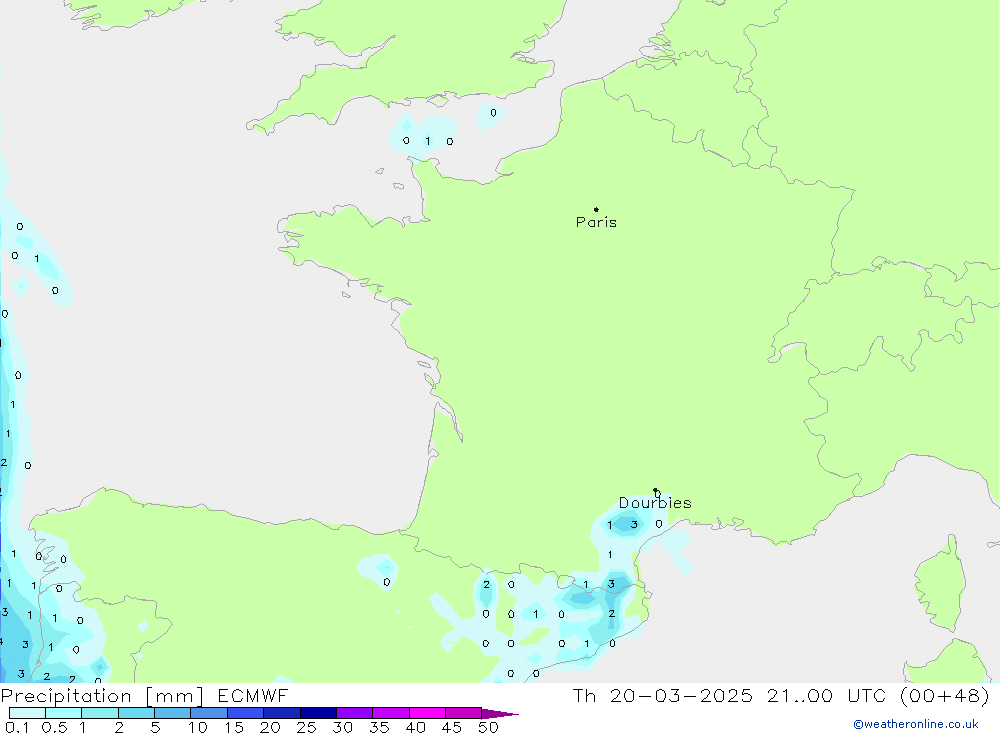The image size is (1000, 733).
Task: Click the '0.5' legend scale label
Action: click(54, 727)
